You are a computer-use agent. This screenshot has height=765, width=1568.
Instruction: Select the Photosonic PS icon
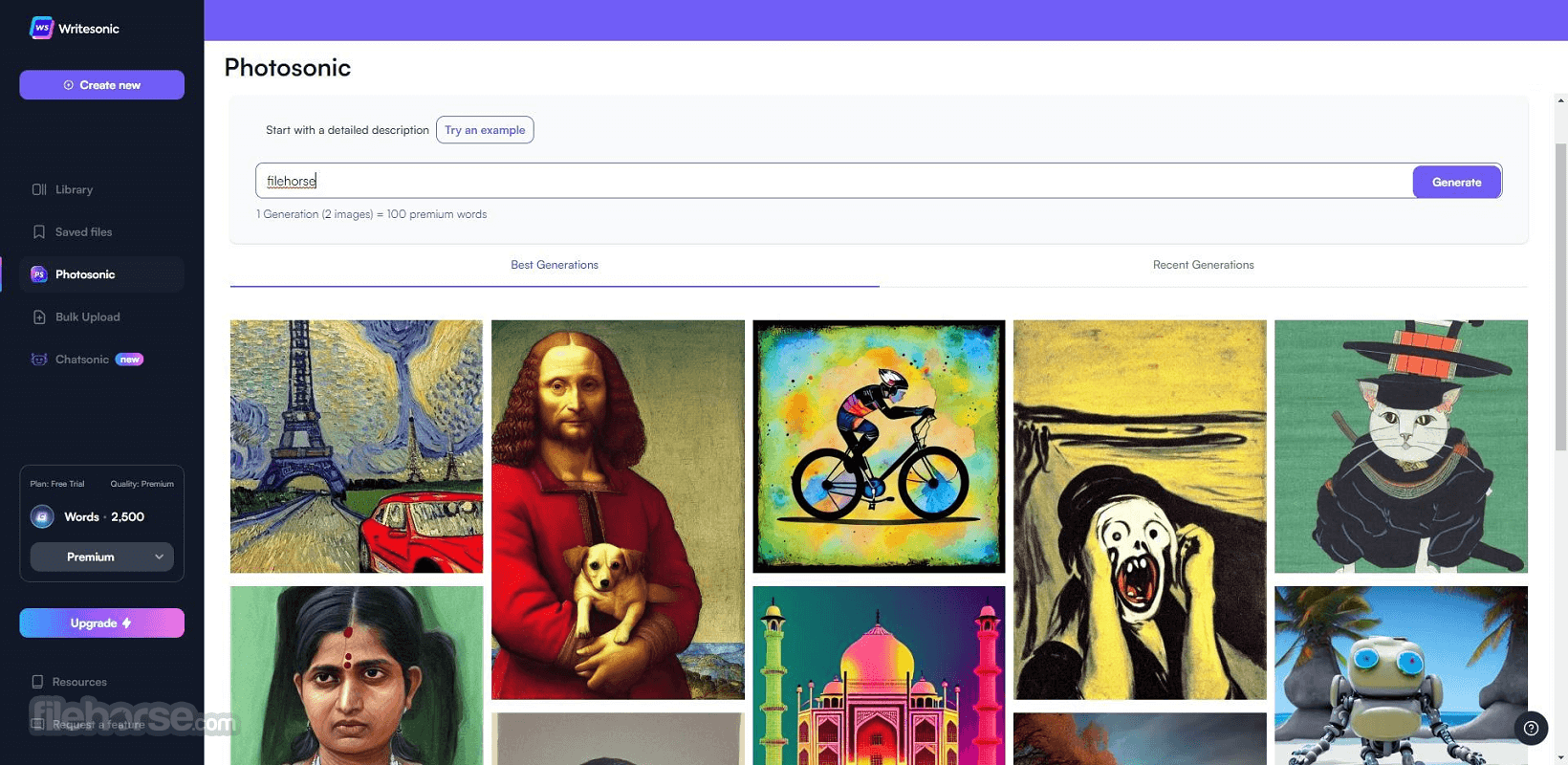(x=39, y=274)
